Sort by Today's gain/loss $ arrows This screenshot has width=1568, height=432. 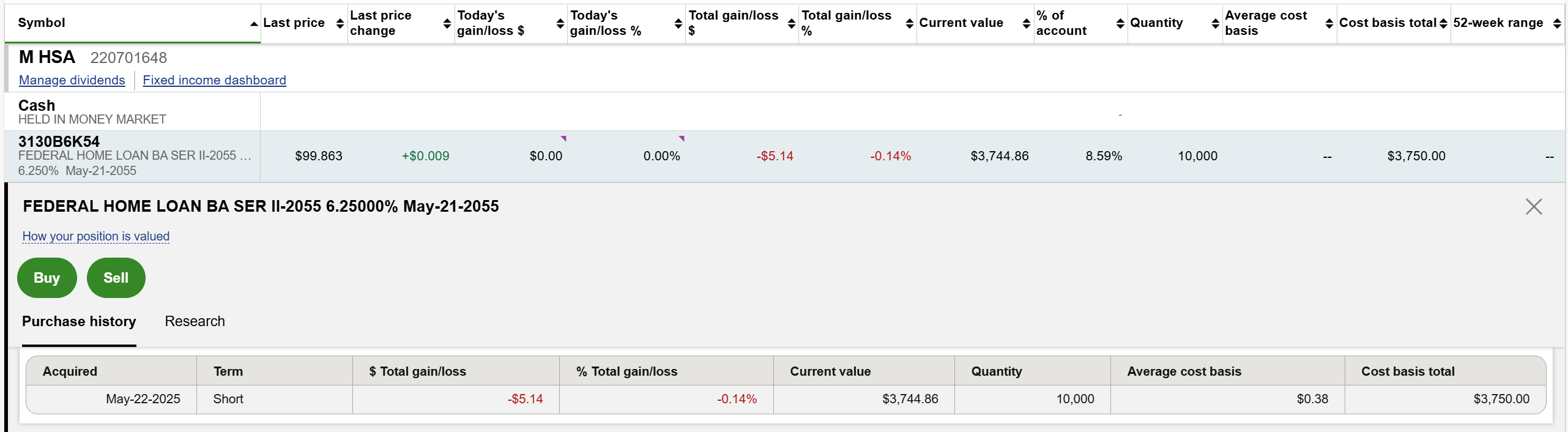click(560, 23)
